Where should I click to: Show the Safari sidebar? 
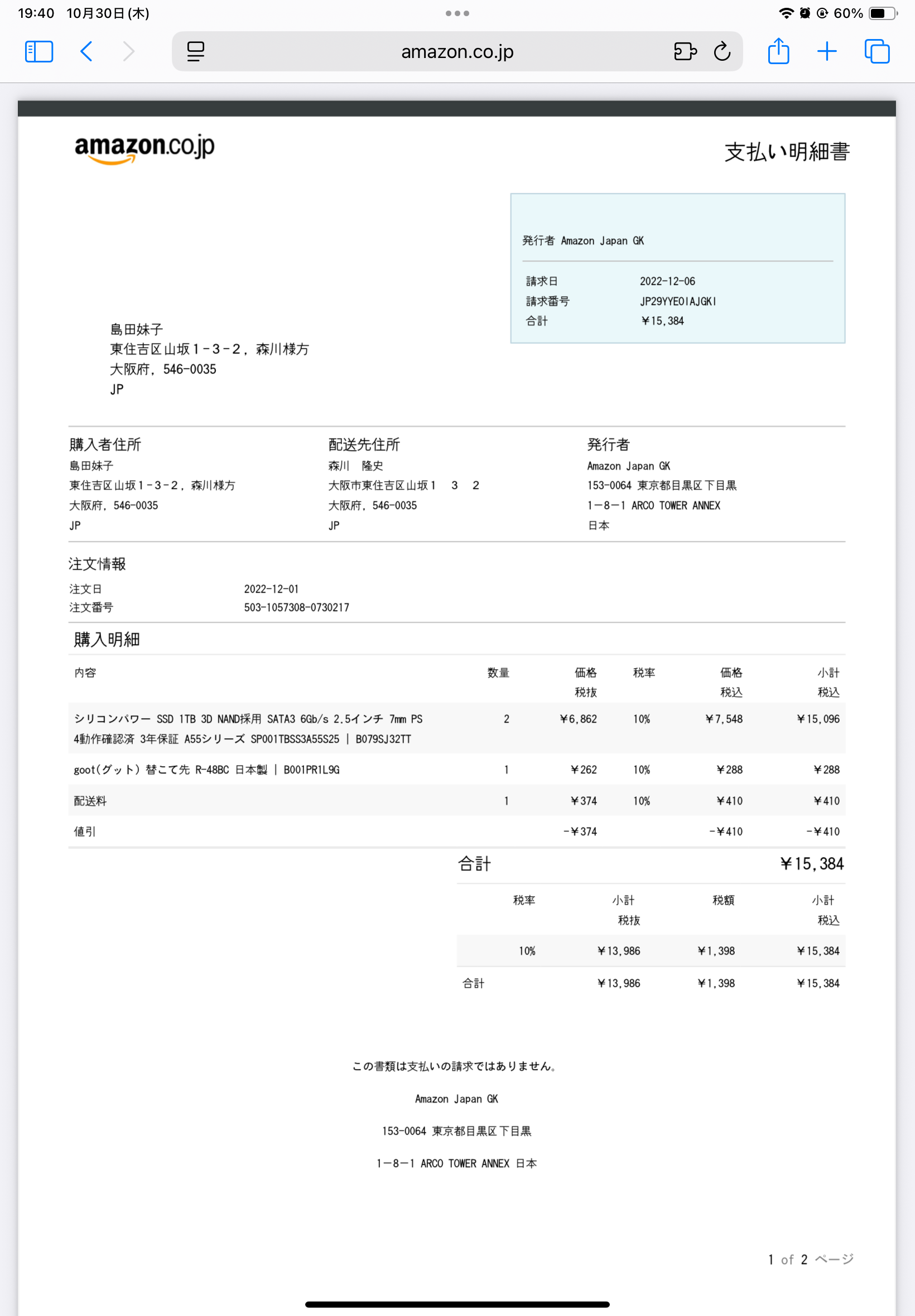pos(39,51)
